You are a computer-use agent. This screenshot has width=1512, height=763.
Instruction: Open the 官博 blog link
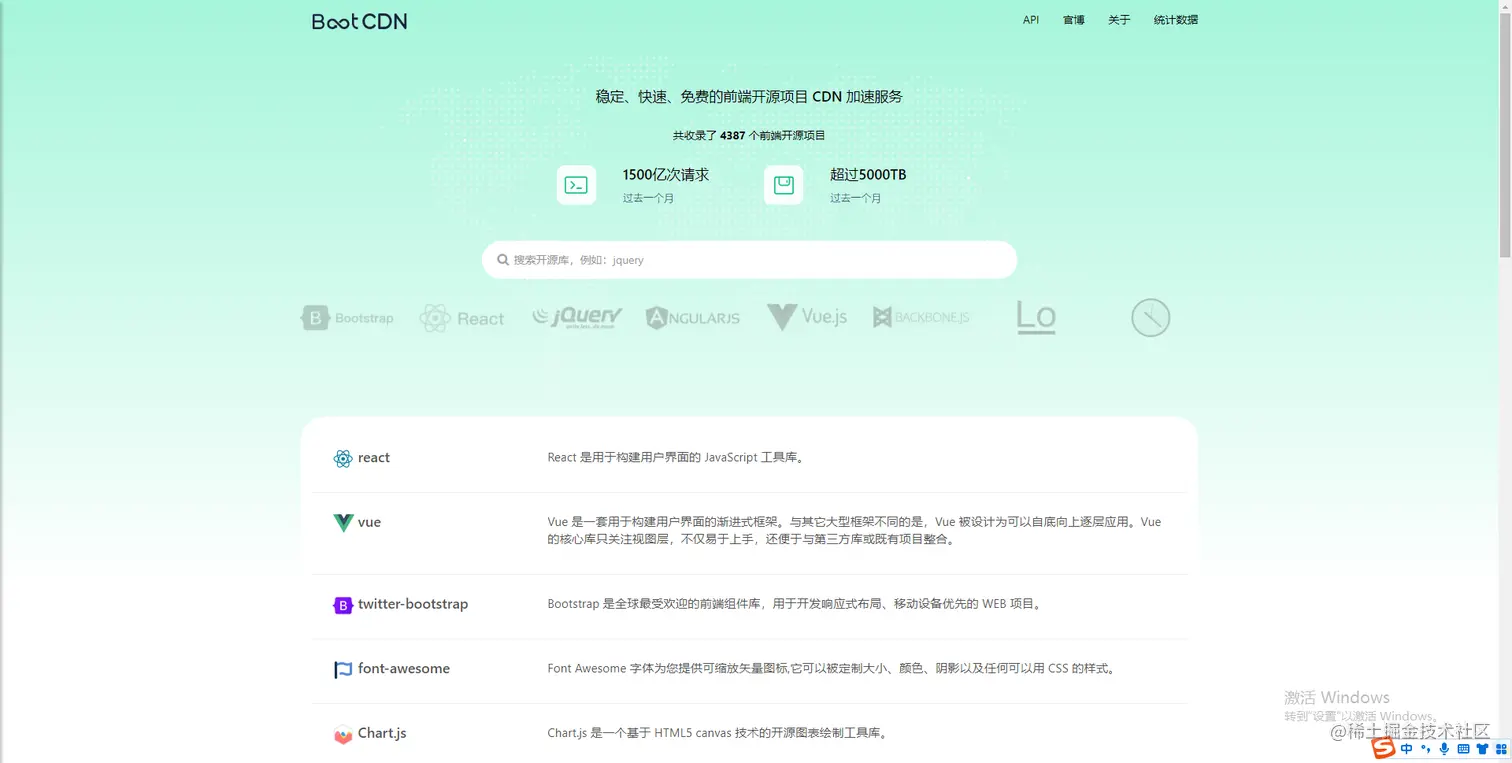(1074, 20)
